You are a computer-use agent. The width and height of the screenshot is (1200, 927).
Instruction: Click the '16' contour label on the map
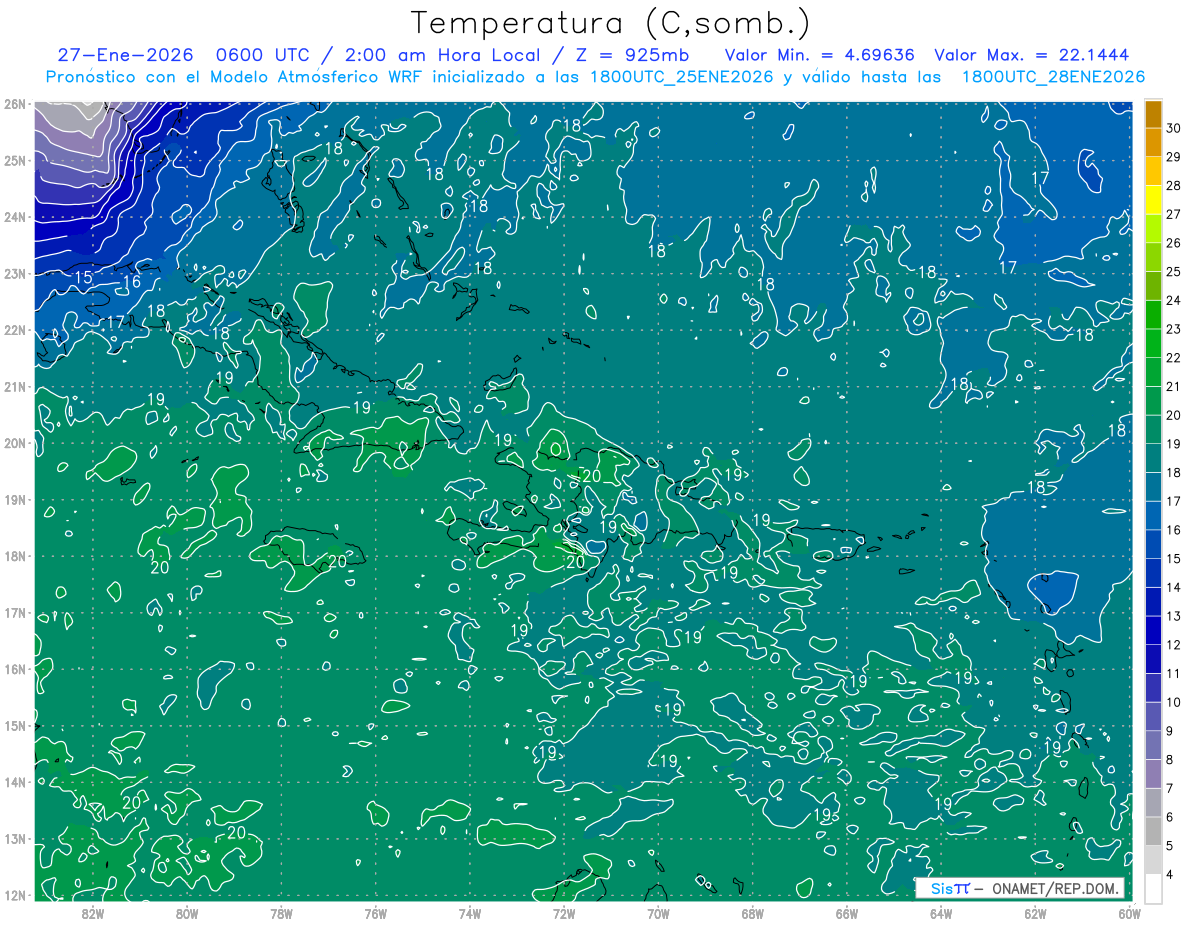131,283
